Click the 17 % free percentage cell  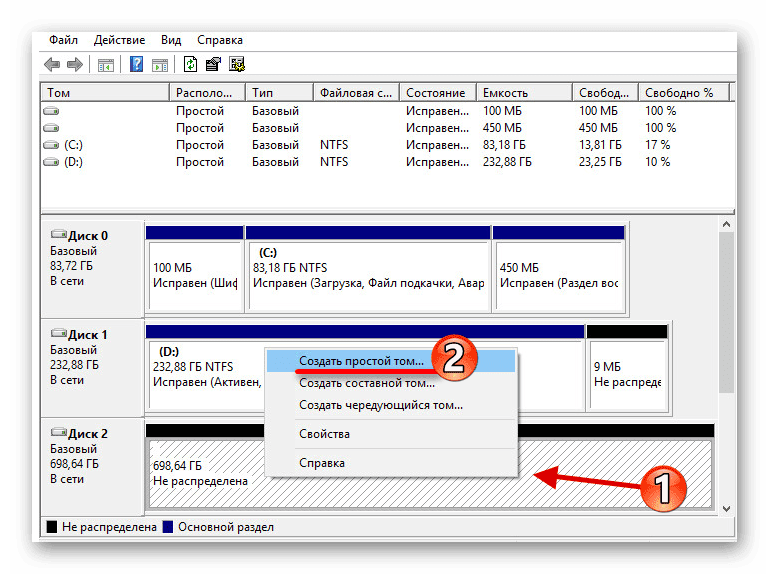pos(658,145)
